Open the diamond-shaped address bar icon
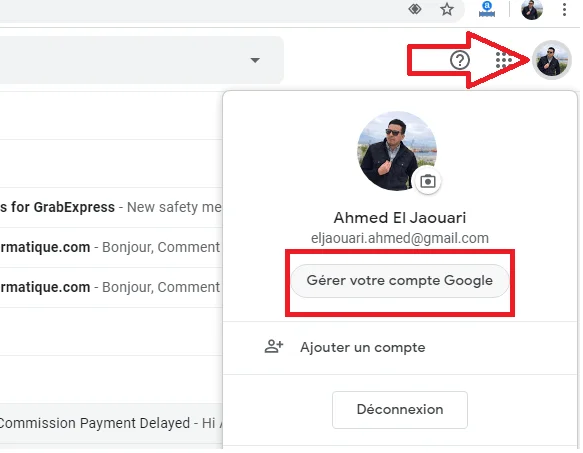 [415, 9]
